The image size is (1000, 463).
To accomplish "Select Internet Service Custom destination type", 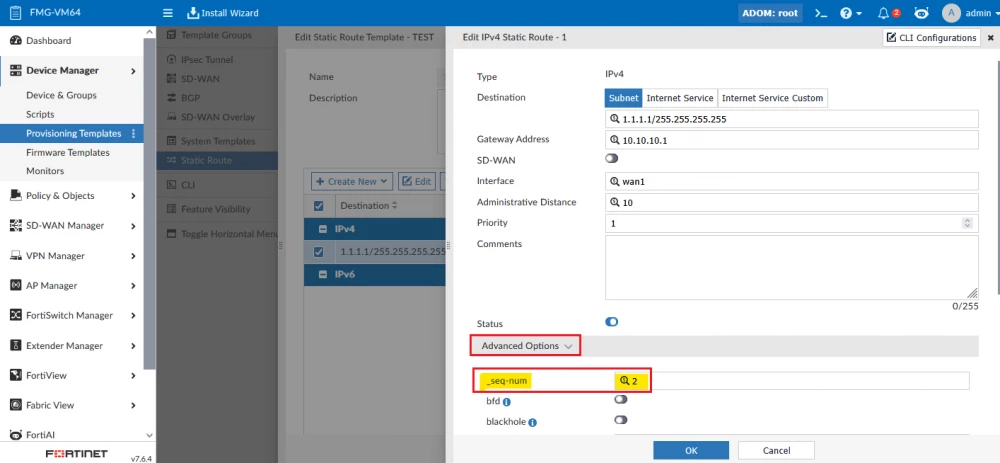I will (x=772, y=98).
